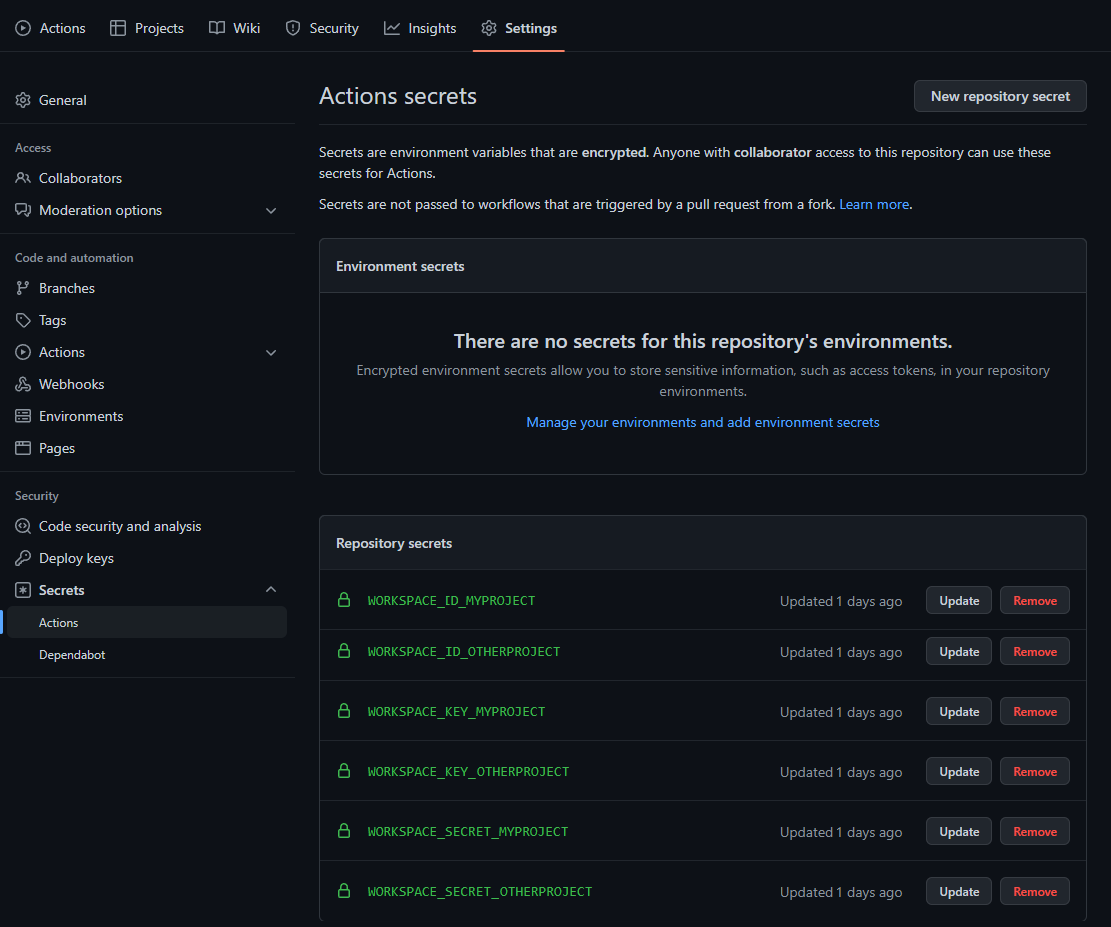Image resolution: width=1111 pixels, height=927 pixels.
Task: Click the Webhooks icon in sidebar
Action: (23, 384)
